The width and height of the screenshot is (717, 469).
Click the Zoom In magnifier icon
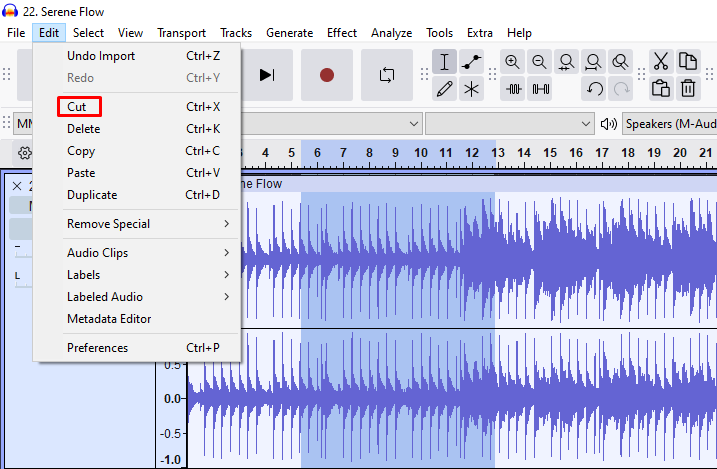click(x=512, y=62)
